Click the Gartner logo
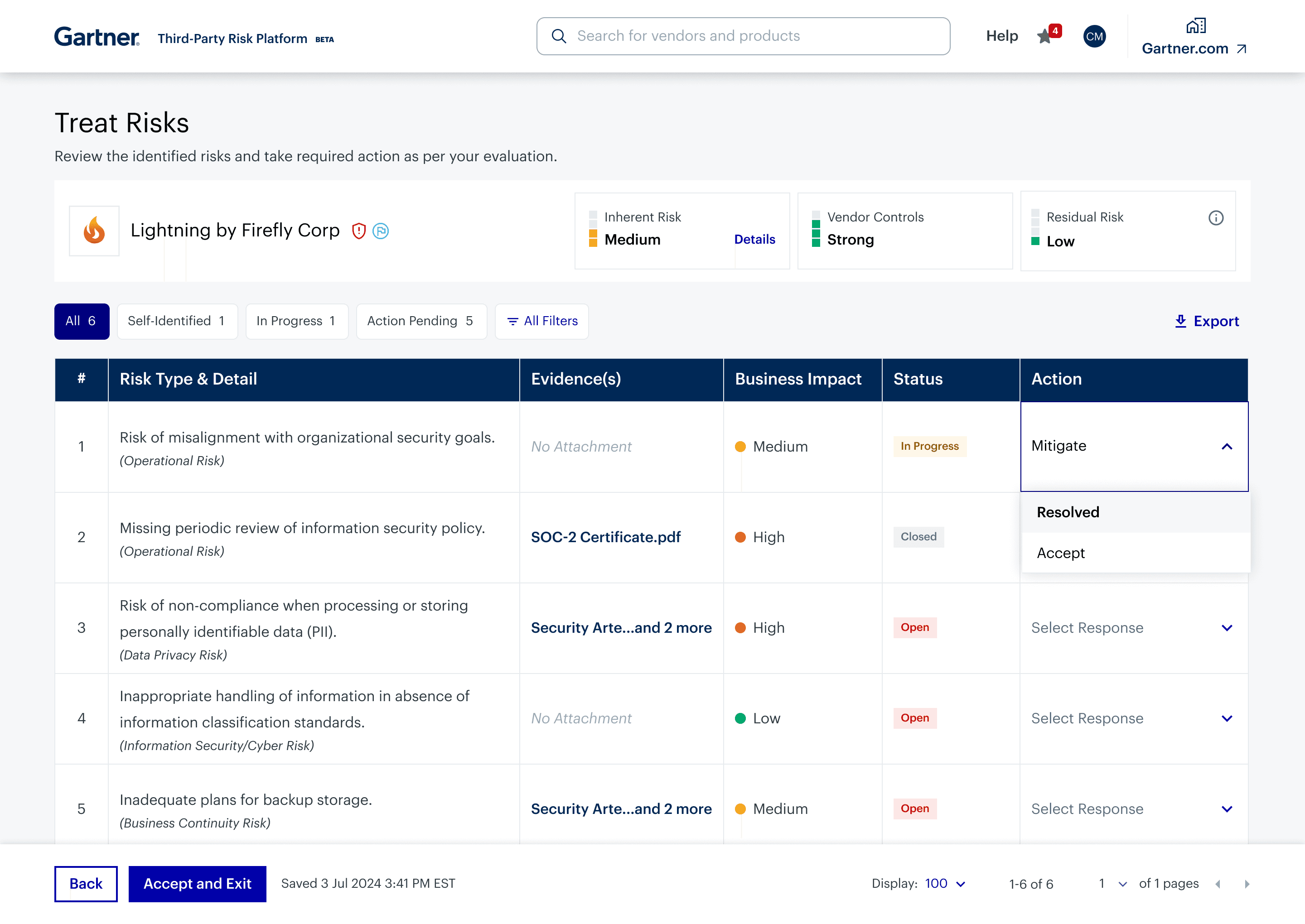Screen dimensions: 1305x924 (97, 37)
